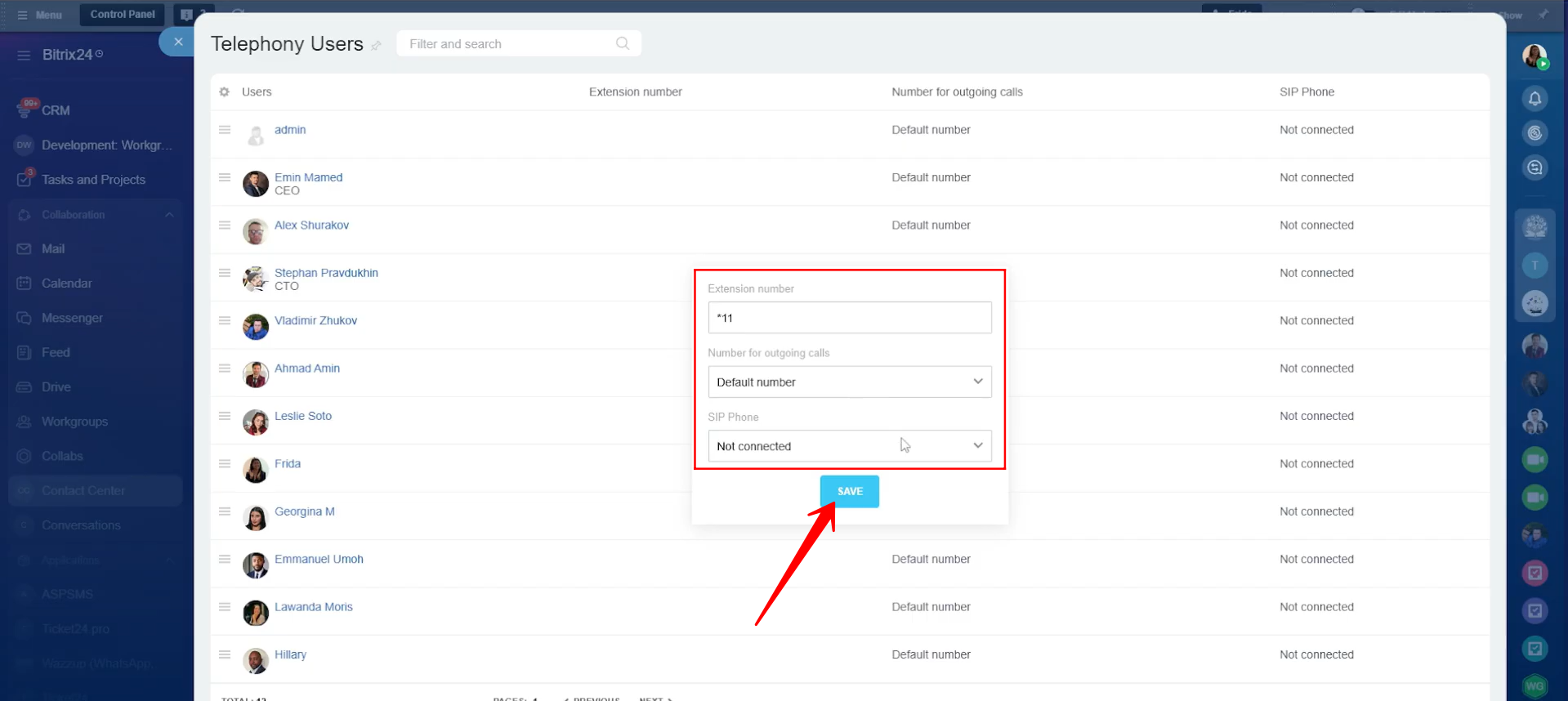Viewport: 1568px width, 701px height.
Task: Open Tasks and Projects in sidebar
Action: coord(93,180)
